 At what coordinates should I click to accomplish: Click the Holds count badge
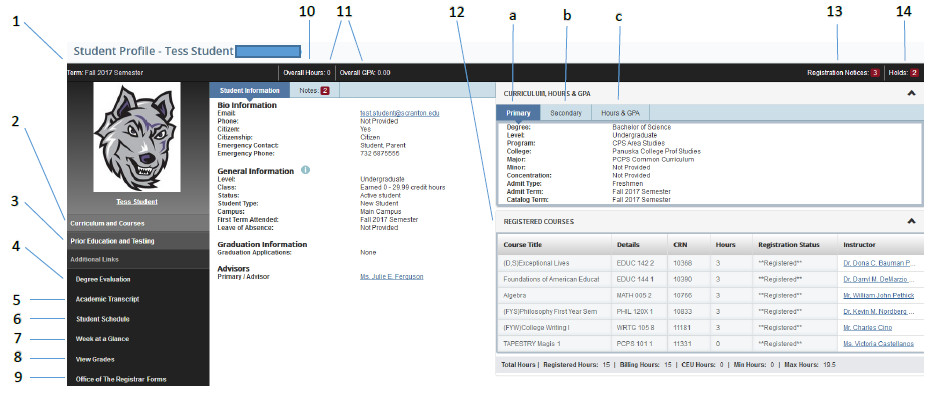click(914, 72)
